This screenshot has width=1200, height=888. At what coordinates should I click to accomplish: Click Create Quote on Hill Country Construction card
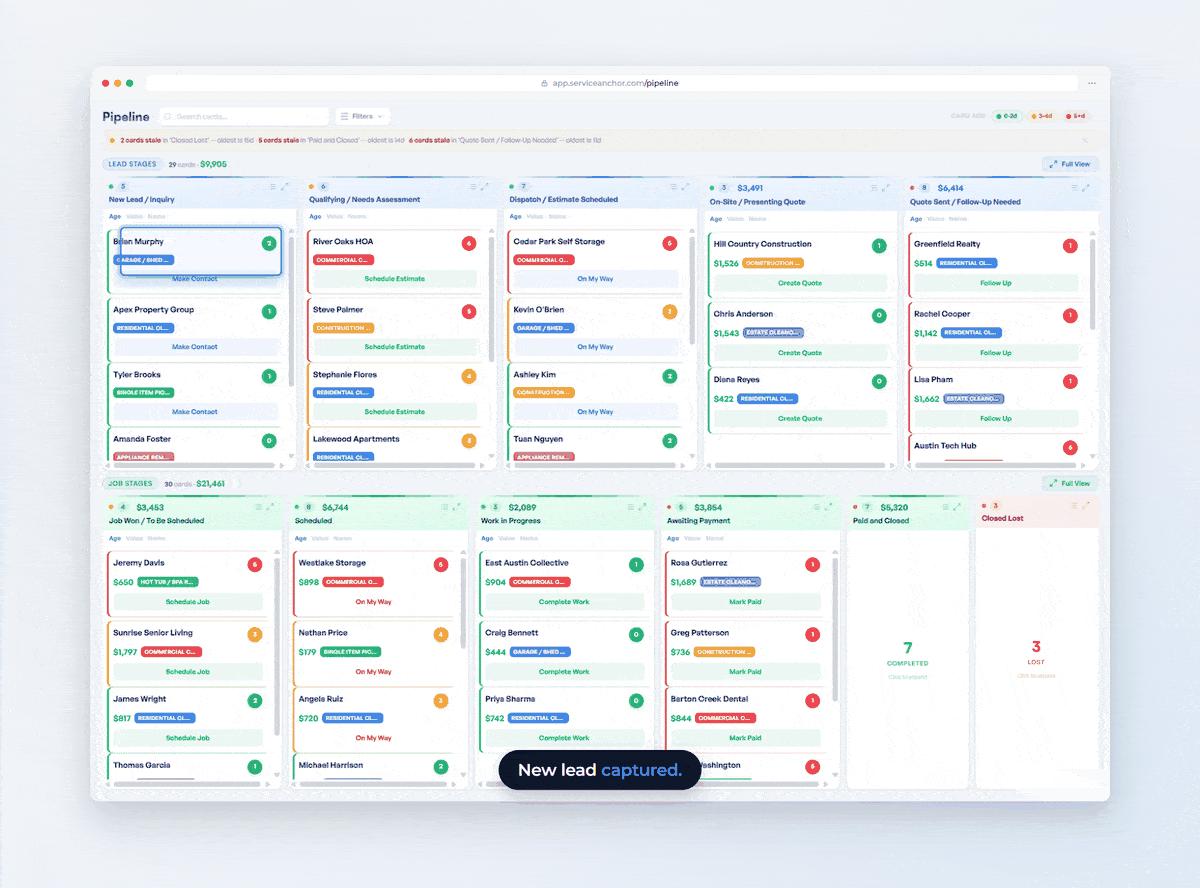800,283
